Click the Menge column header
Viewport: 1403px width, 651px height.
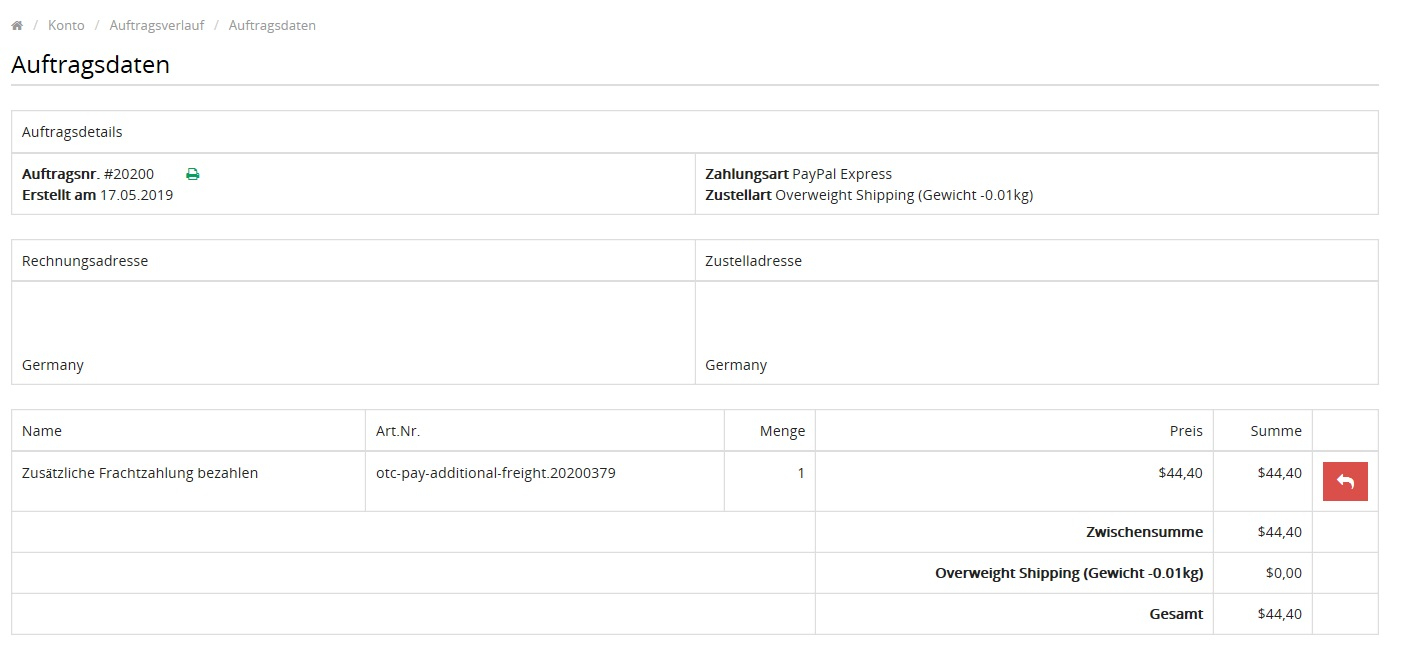[782, 431]
